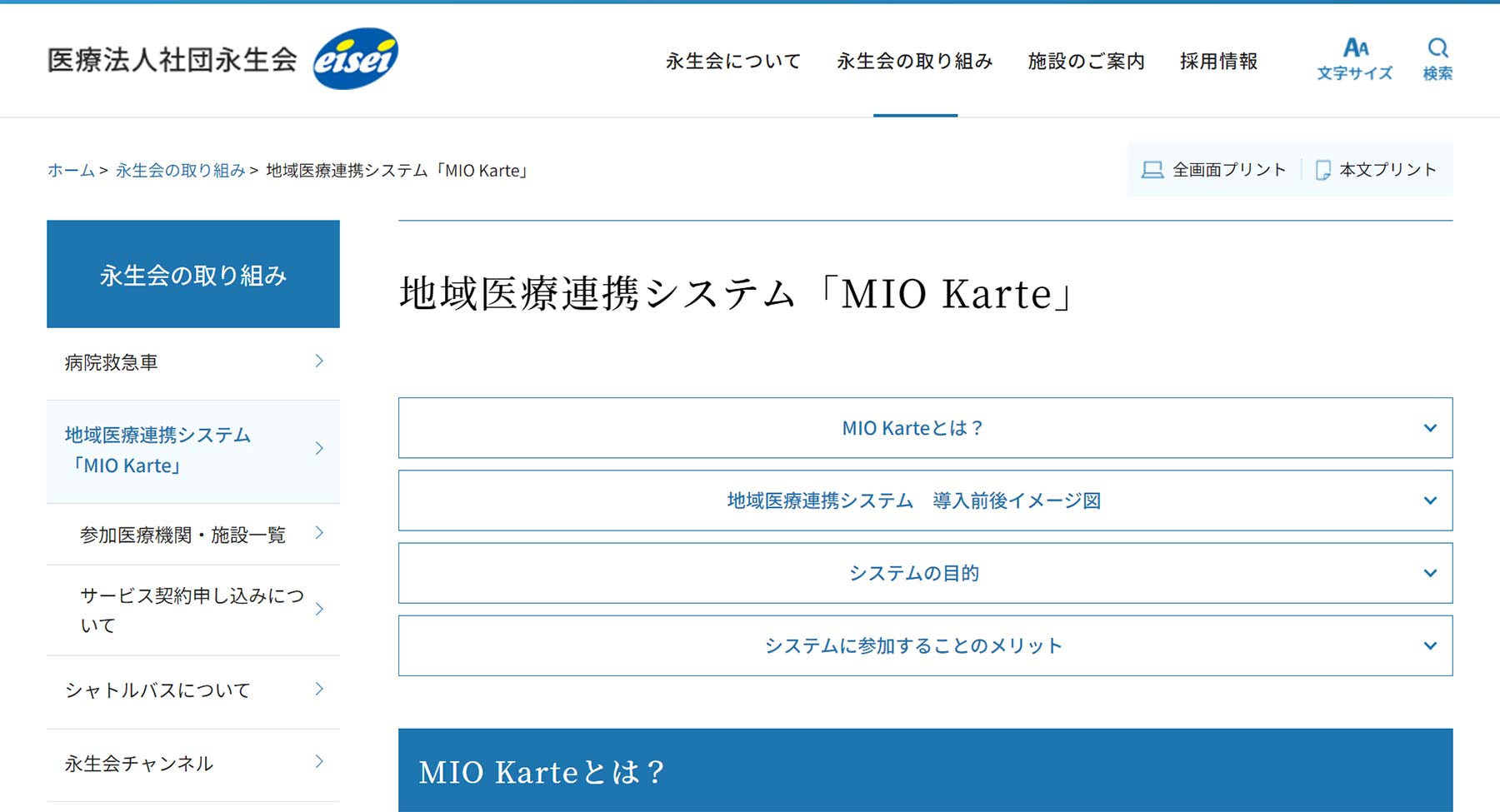
Task: Click the システムの目的 accordion label
Action: 914,573
